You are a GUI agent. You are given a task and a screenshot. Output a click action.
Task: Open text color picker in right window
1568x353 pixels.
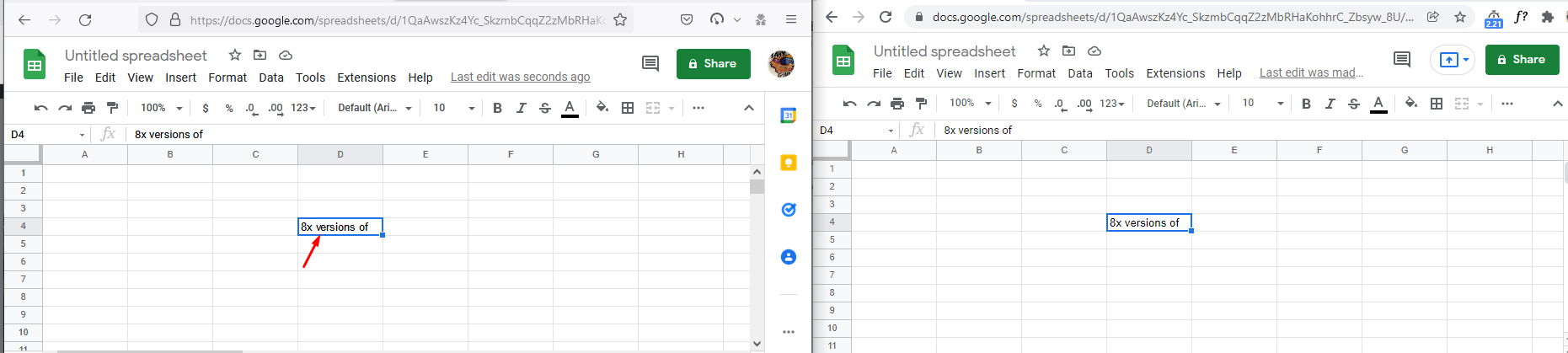pyautogui.click(x=1378, y=104)
